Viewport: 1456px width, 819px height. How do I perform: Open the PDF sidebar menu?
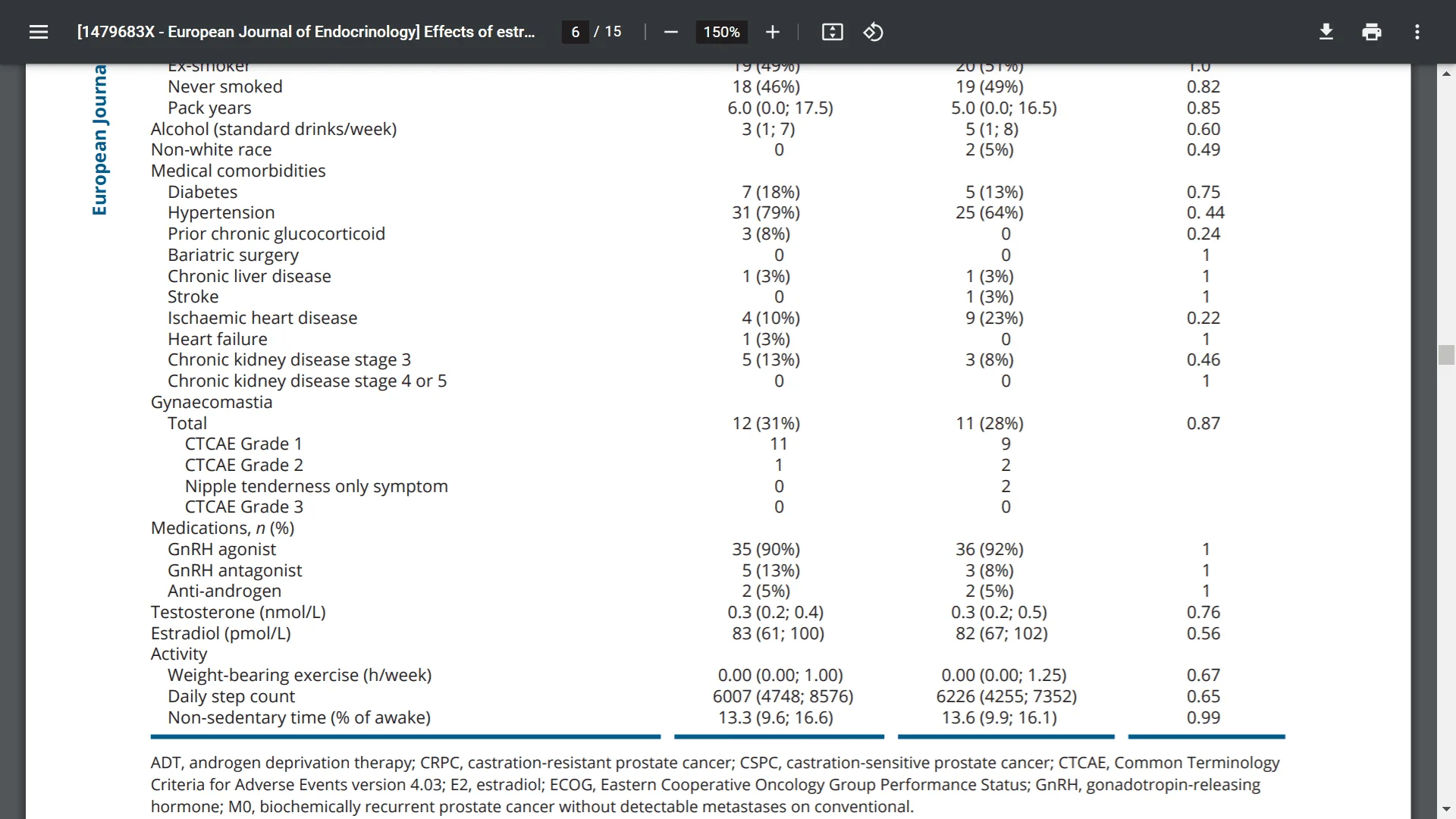39,32
